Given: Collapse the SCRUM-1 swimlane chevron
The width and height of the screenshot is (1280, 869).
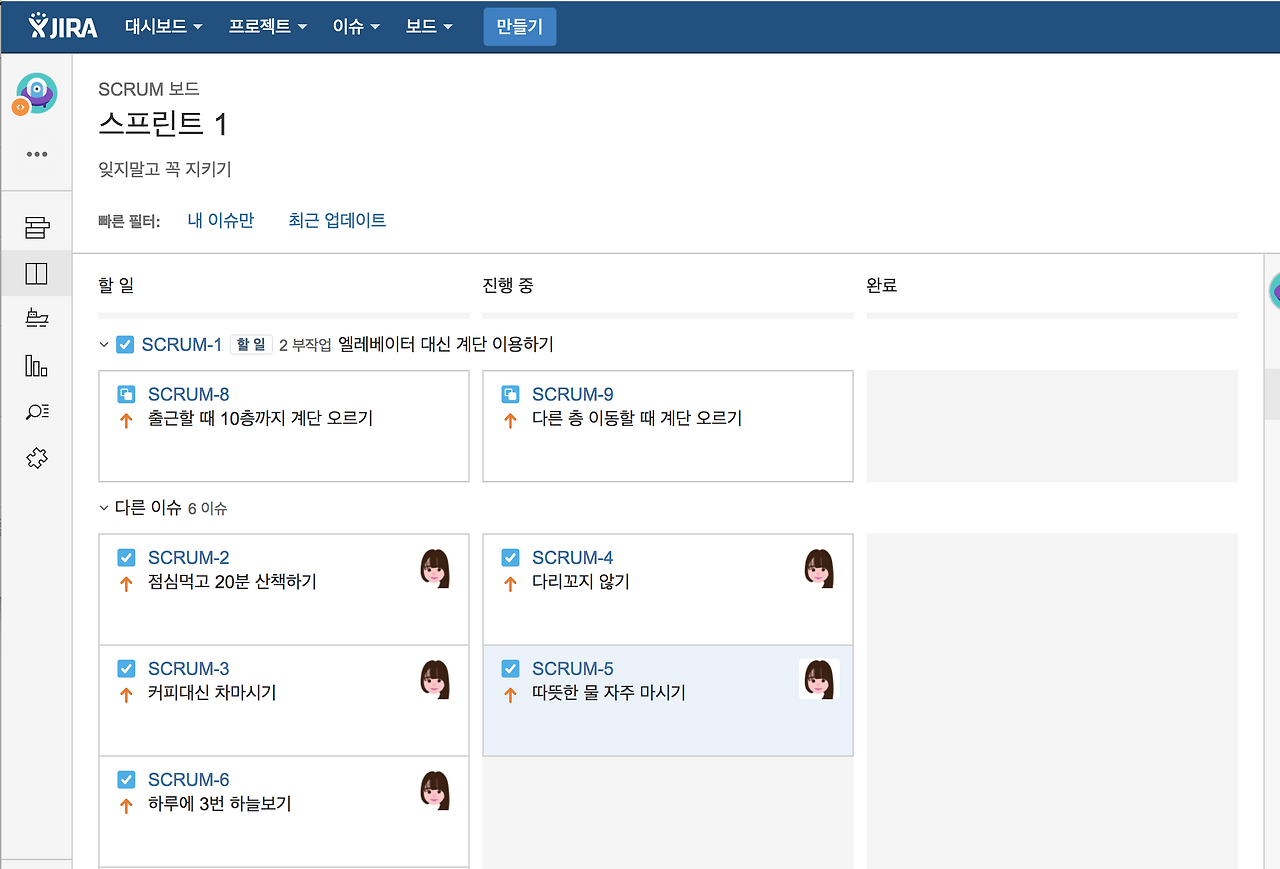Looking at the screenshot, I should point(103,344).
